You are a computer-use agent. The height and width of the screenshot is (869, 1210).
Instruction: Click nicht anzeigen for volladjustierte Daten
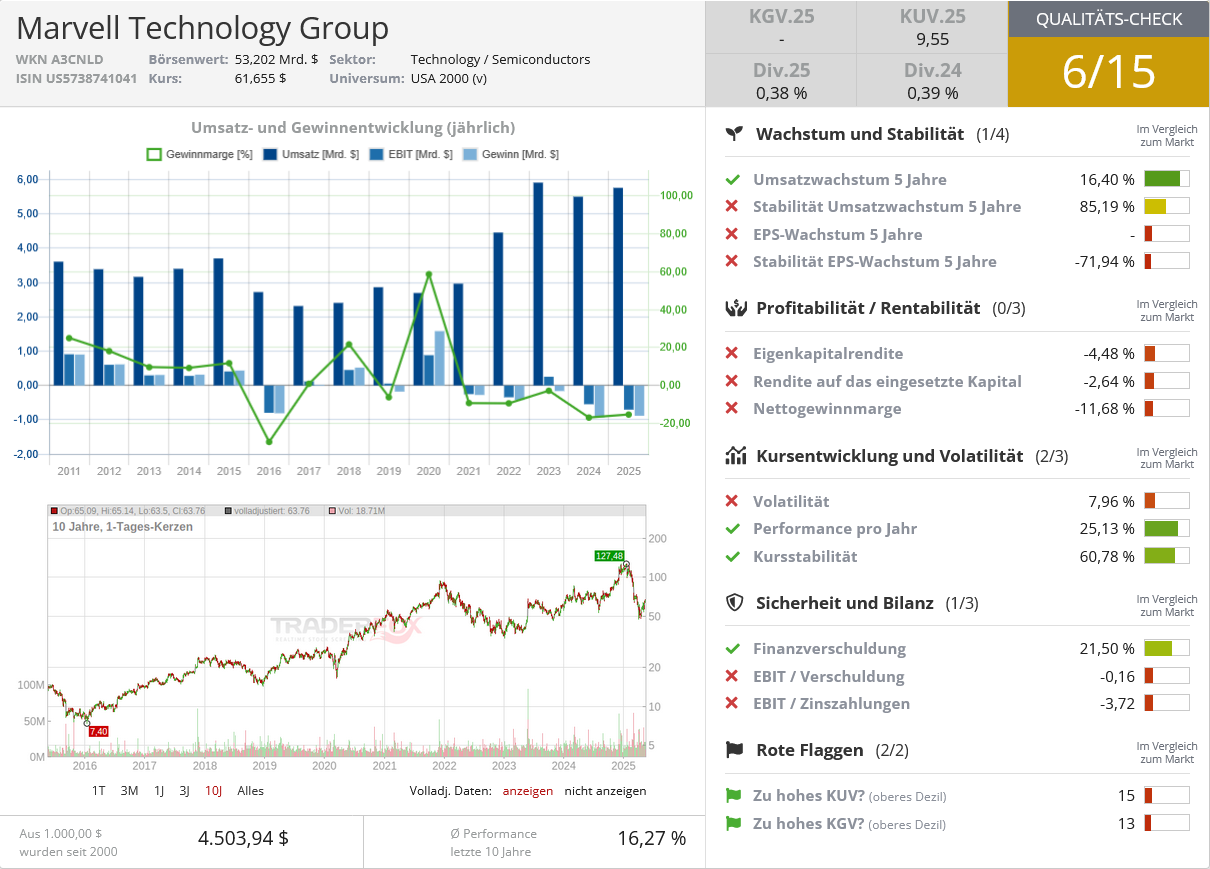[x=605, y=791]
